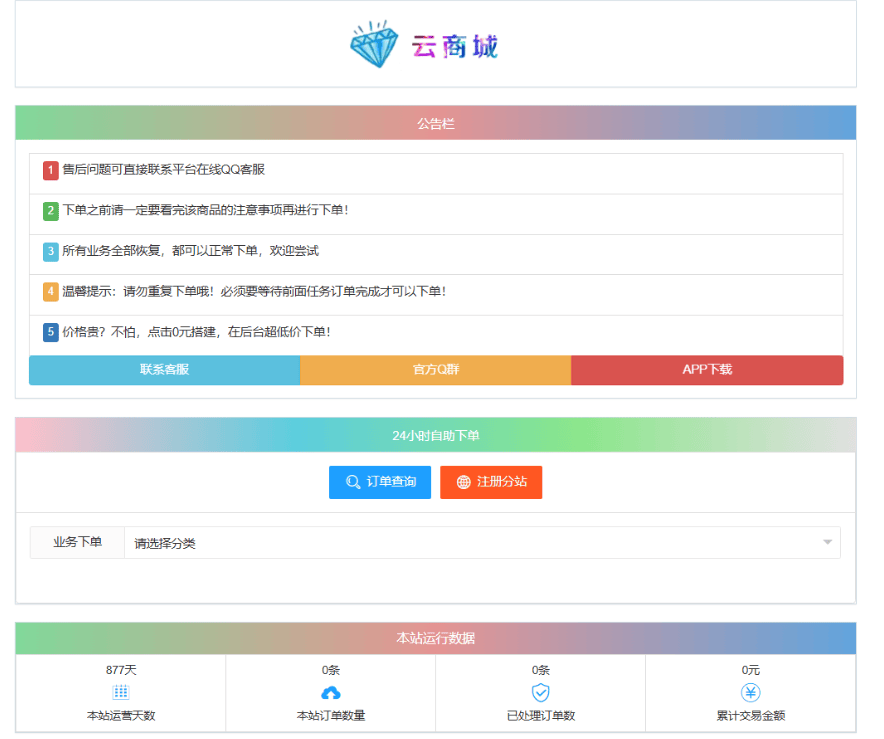The width and height of the screenshot is (884, 739).
Task: Click the cloud icon for 本站订单数量
Action: click(331, 691)
